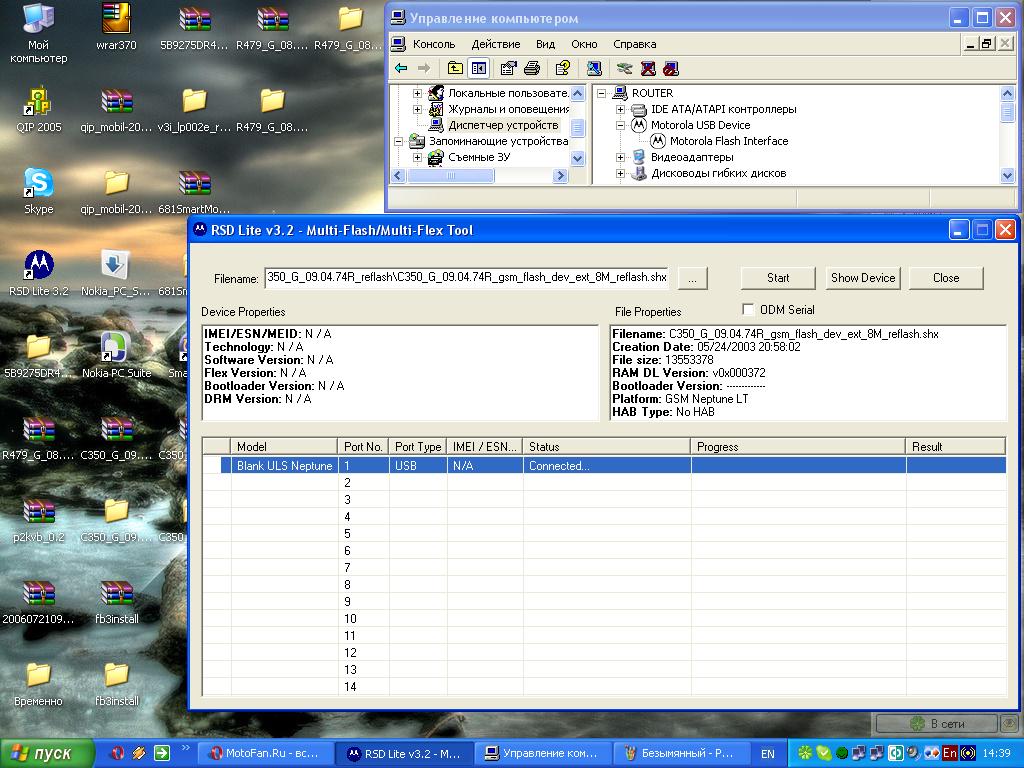Image resolution: width=1024 pixels, height=768 pixels.
Task: Open the Окно menu
Action: click(x=584, y=44)
